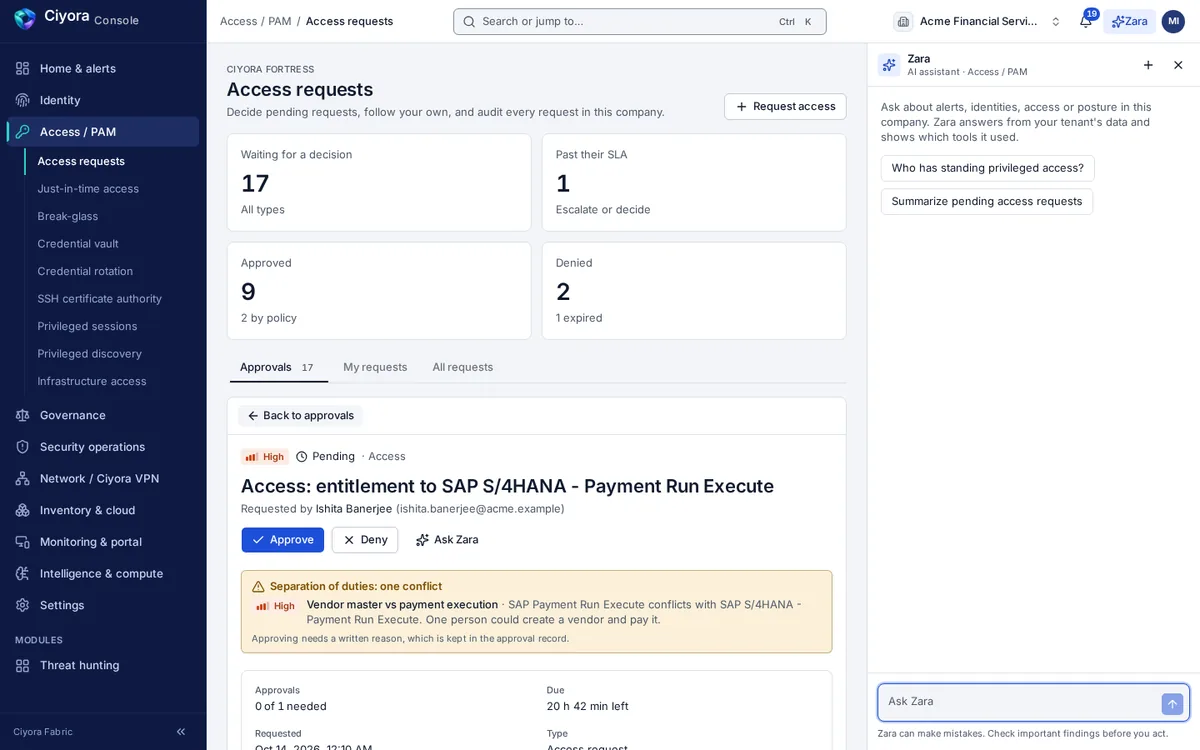Pick the 'Summarize pending access requests' suggestion
This screenshot has height=750, width=1200.
pyautogui.click(x=987, y=201)
